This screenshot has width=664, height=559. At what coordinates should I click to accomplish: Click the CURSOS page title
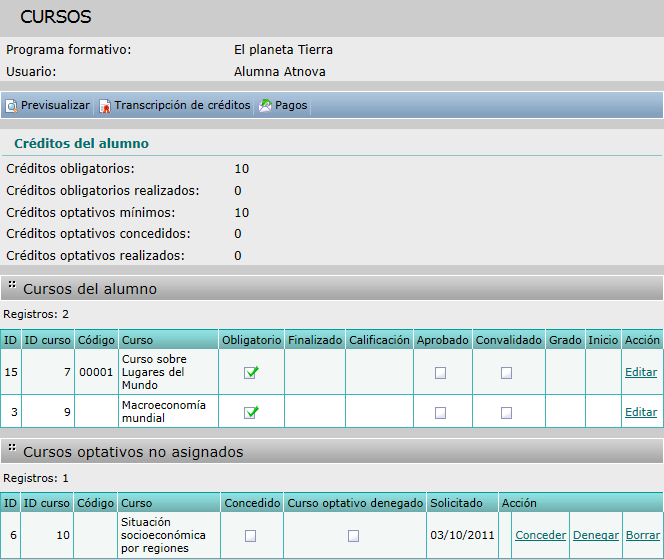56,17
